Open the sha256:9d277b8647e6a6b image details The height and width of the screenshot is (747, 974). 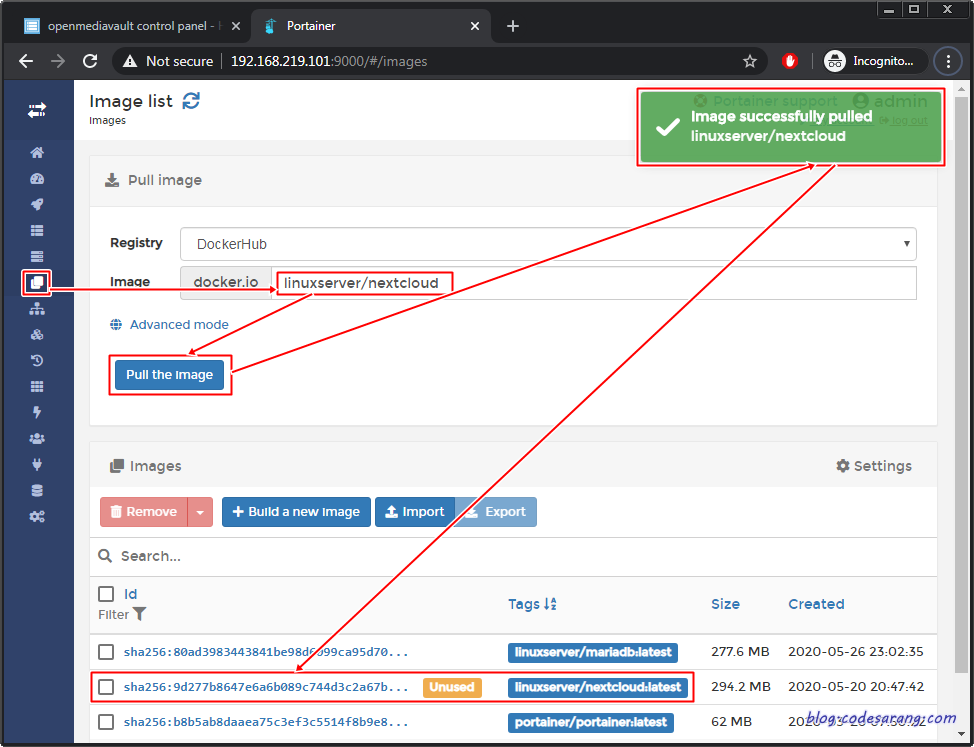[x=266, y=687]
